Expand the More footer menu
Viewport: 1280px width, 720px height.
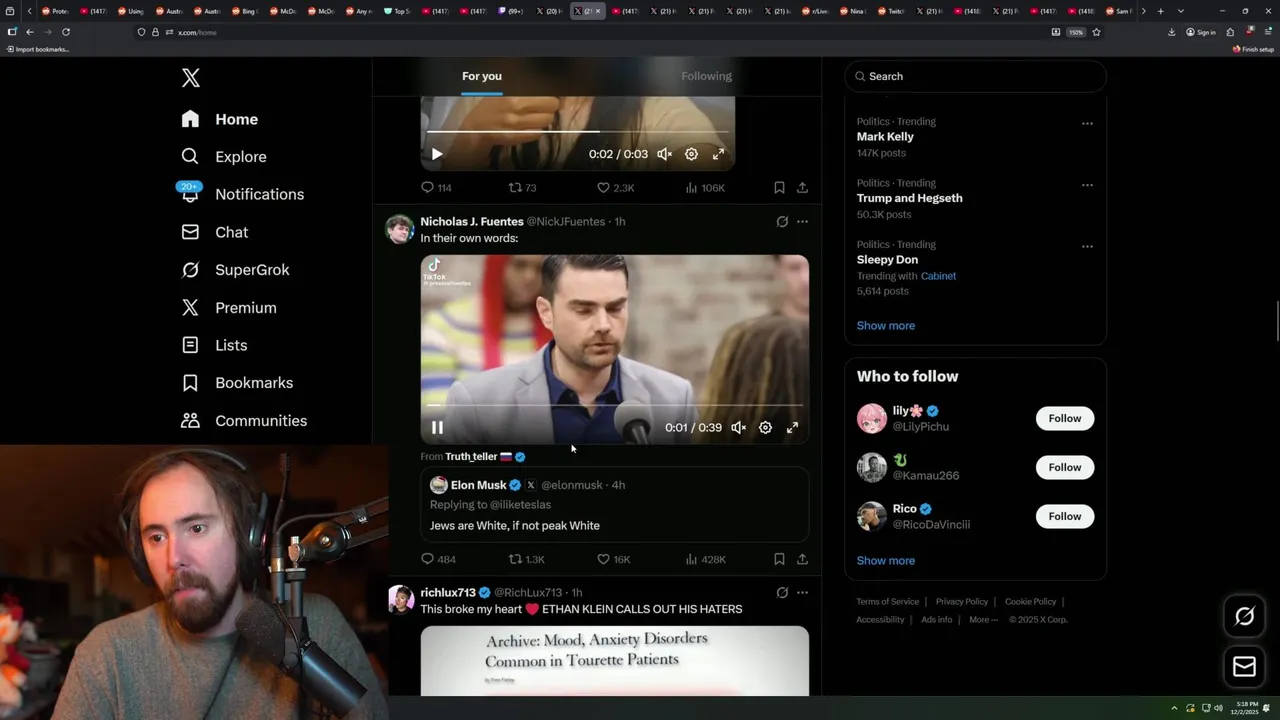tap(982, 620)
